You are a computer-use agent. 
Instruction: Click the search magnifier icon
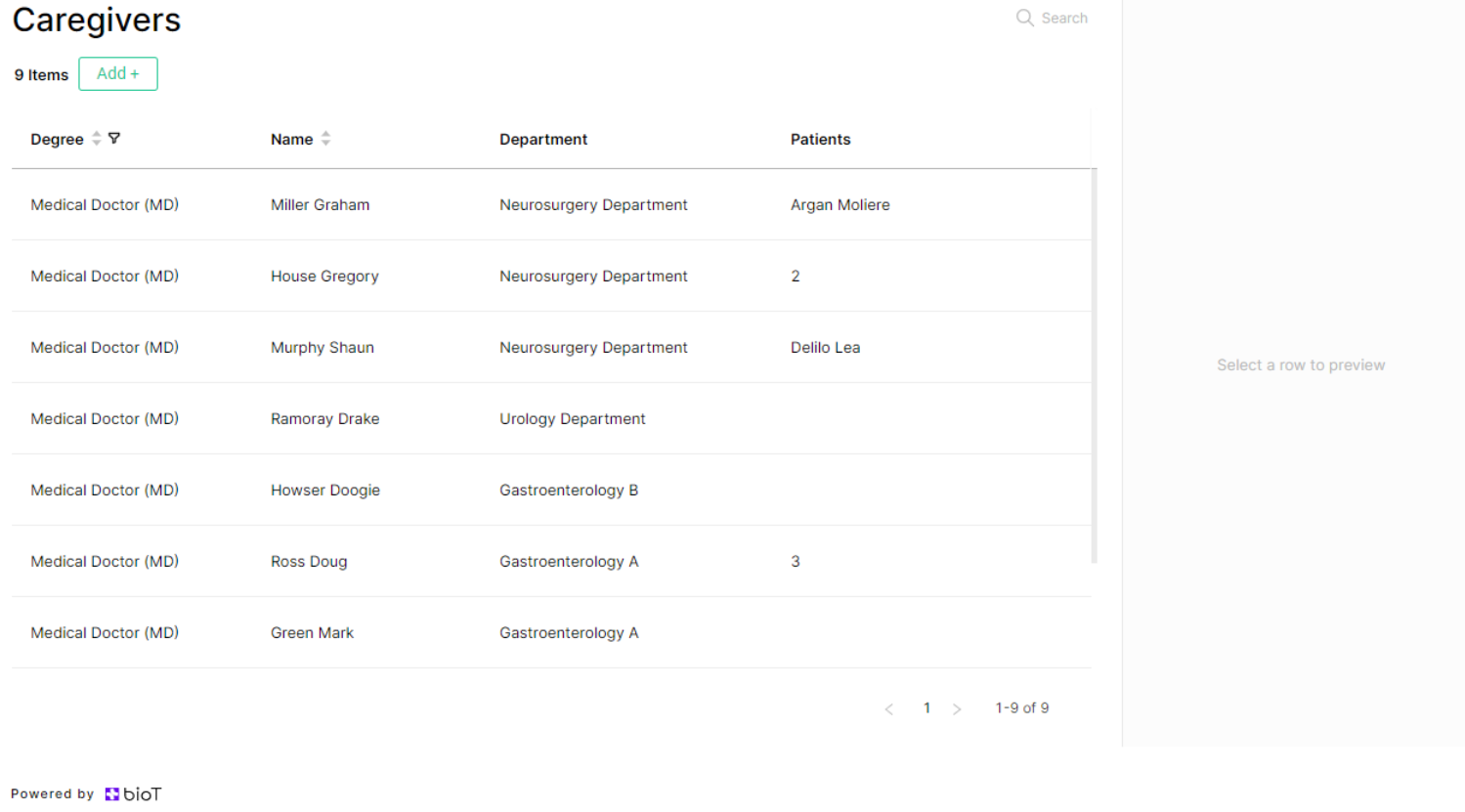[x=1024, y=18]
